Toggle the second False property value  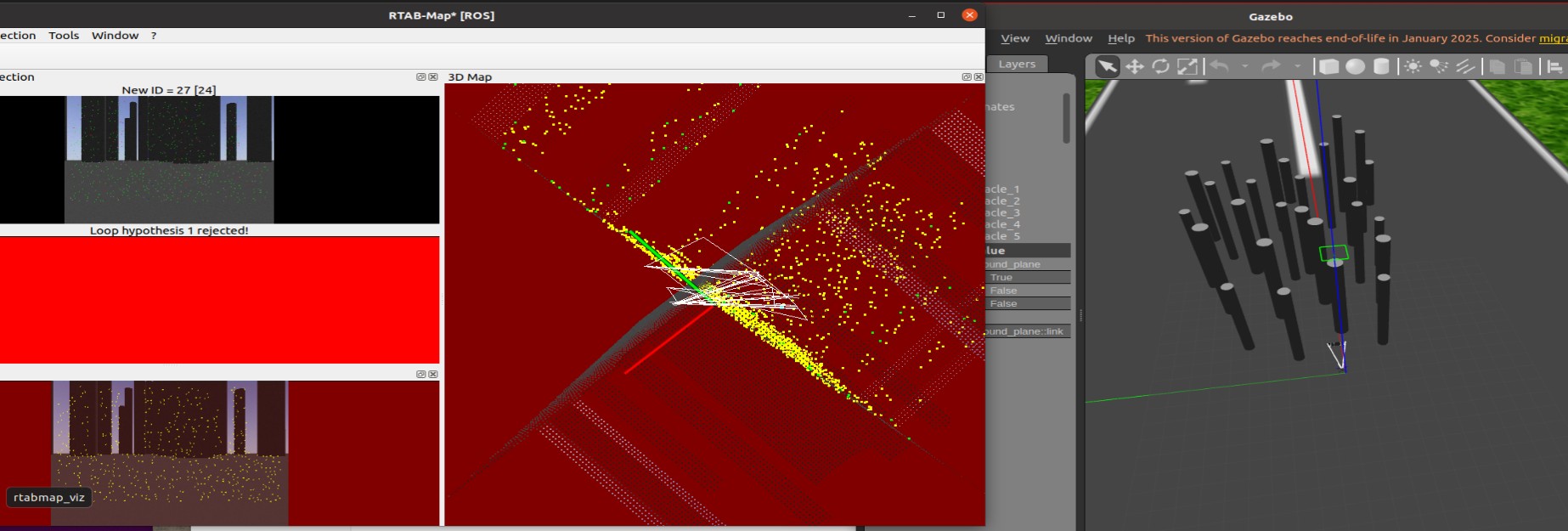pos(1027,303)
